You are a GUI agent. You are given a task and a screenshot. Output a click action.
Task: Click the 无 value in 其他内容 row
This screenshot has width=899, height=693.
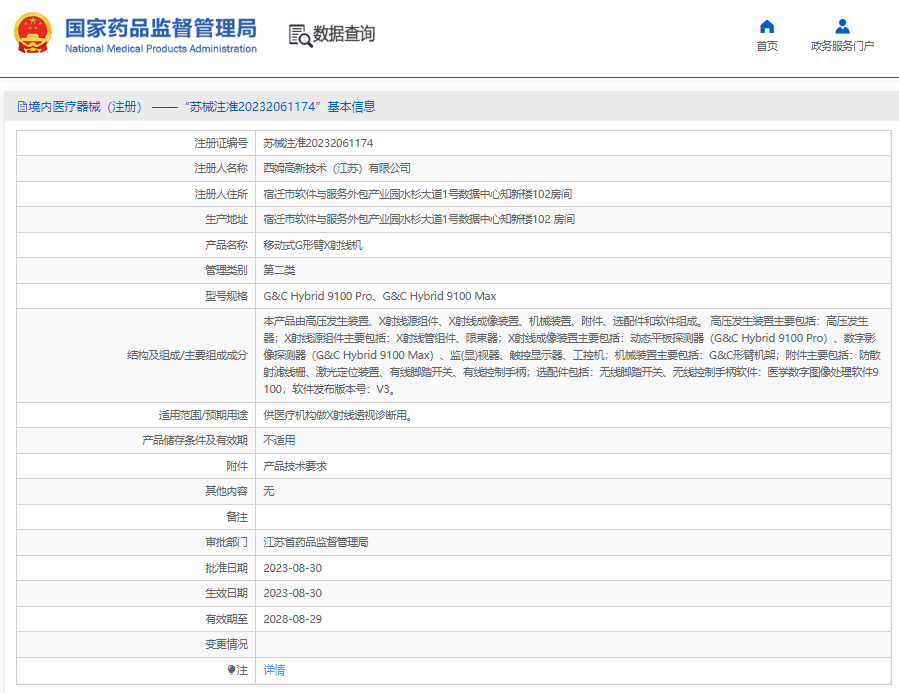(268, 491)
